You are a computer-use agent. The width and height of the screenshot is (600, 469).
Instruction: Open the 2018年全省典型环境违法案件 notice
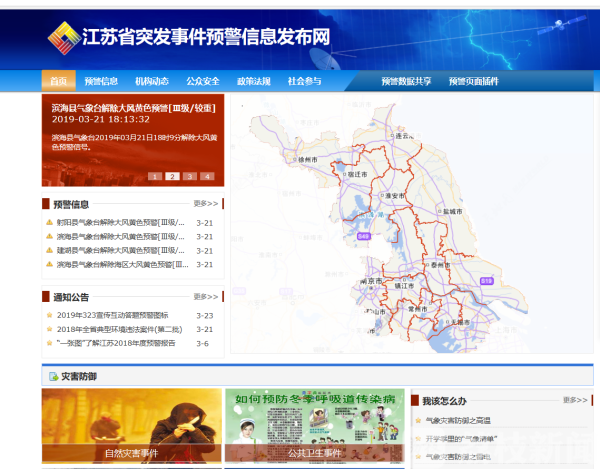[x=120, y=329]
